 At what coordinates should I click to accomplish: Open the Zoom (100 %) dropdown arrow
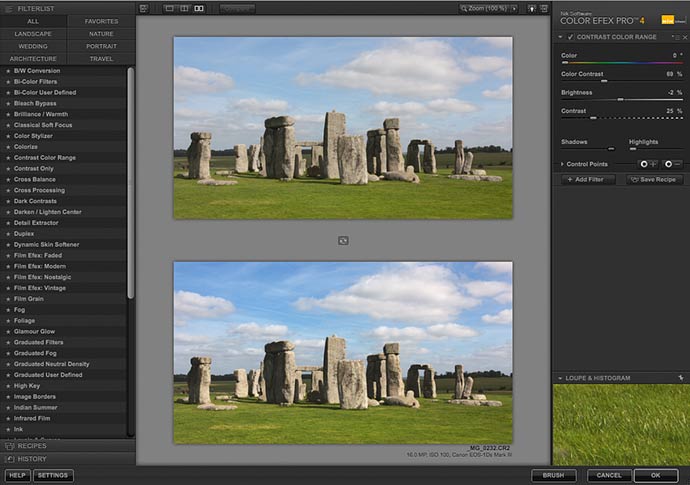click(514, 8)
